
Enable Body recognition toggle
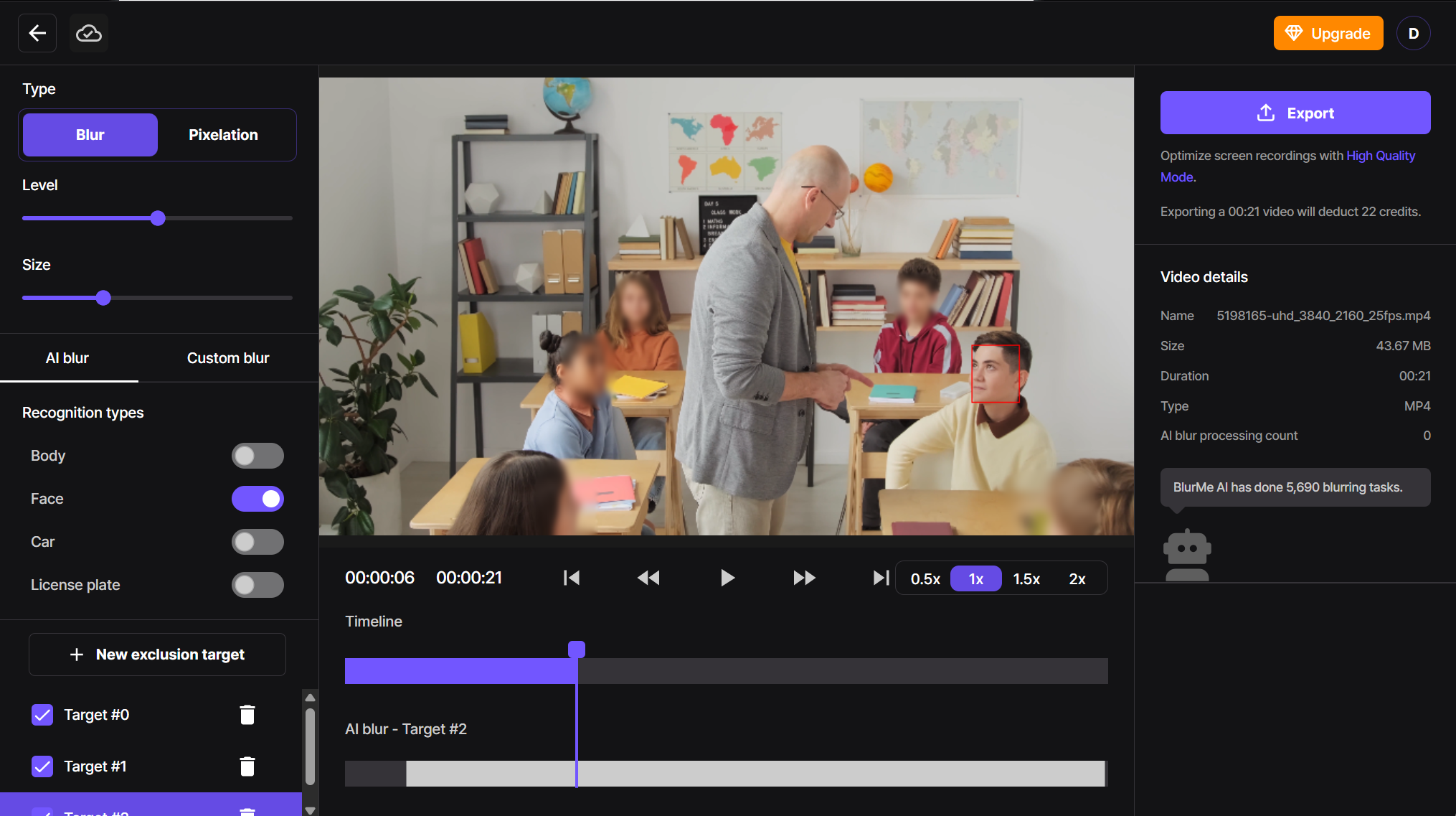point(257,456)
